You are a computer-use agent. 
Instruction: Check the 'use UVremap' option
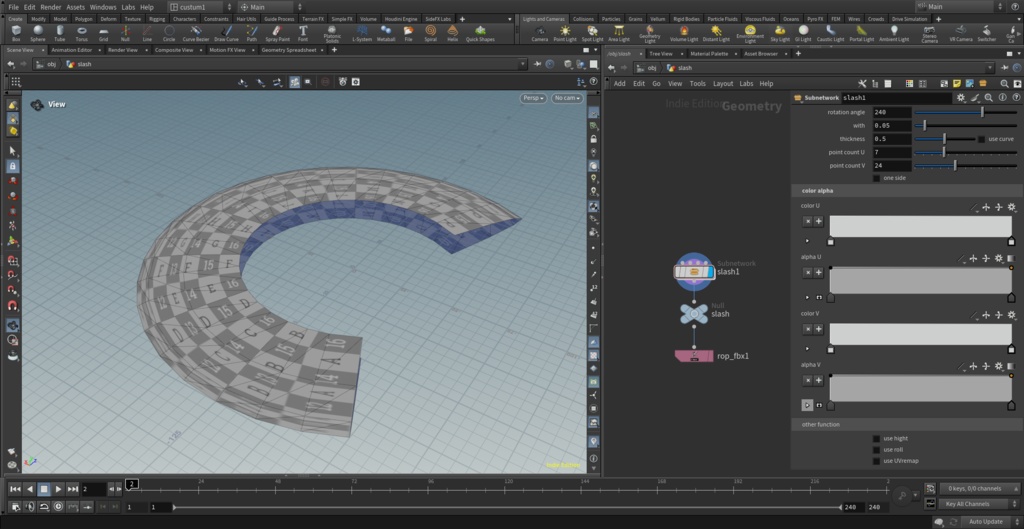[x=877, y=461]
